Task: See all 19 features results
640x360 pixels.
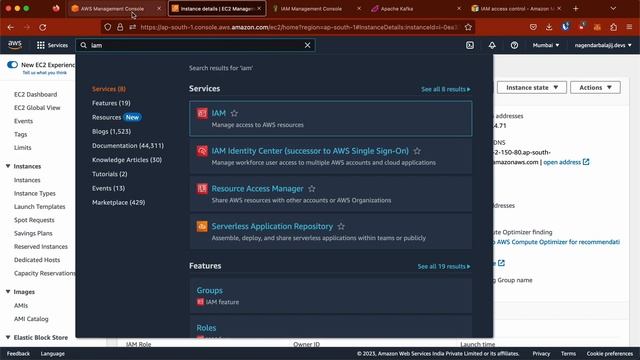Action: pos(444,266)
